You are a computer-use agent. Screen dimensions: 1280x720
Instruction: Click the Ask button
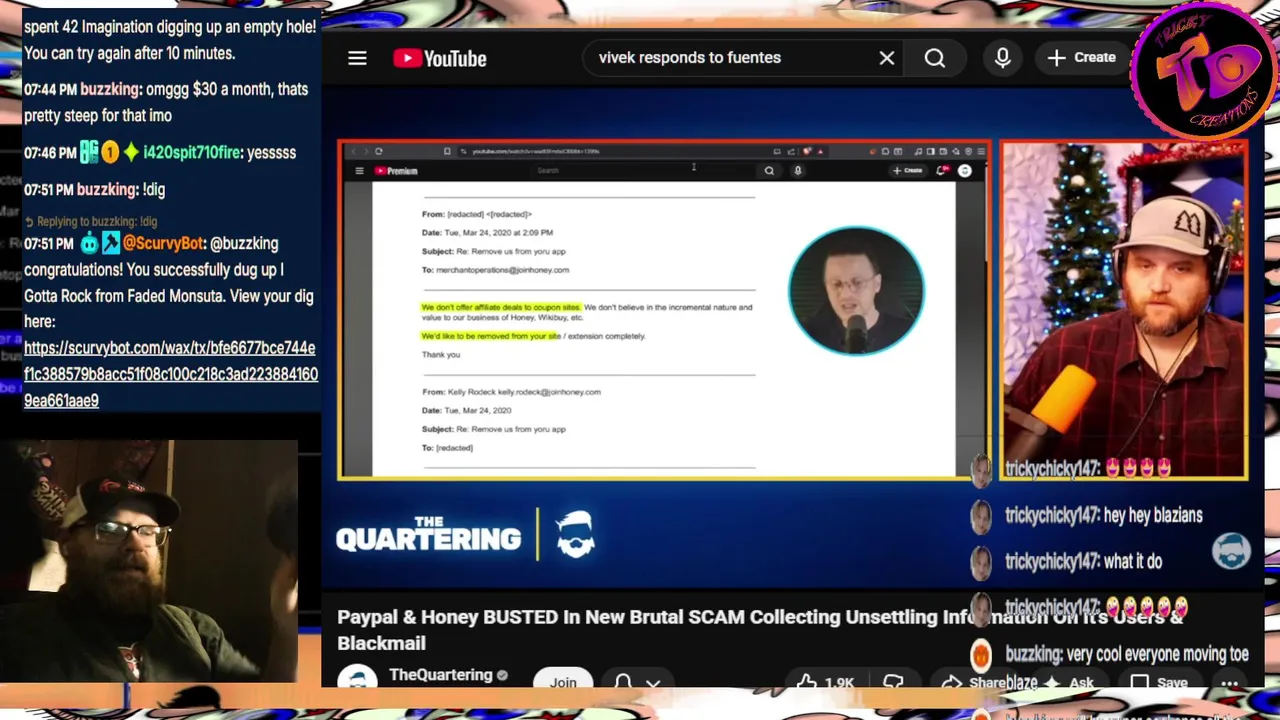pyautogui.click(x=1068, y=683)
